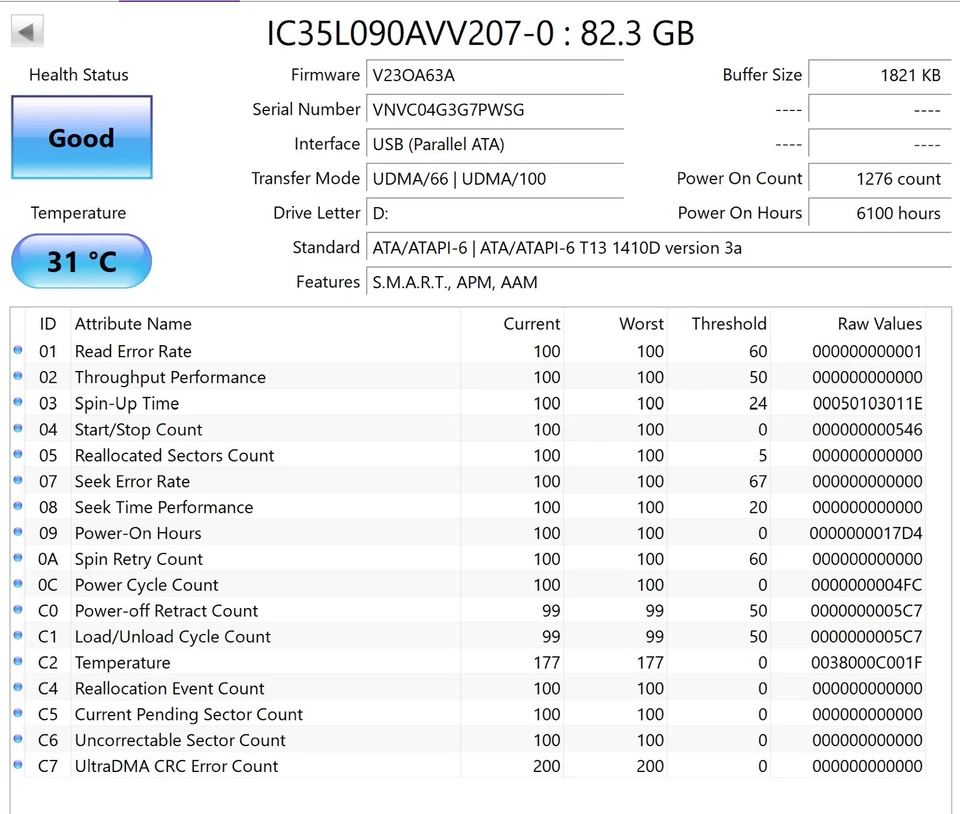Image resolution: width=960 pixels, height=814 pixels.
Task: Select the Power On Count value box
Action: 879,178
